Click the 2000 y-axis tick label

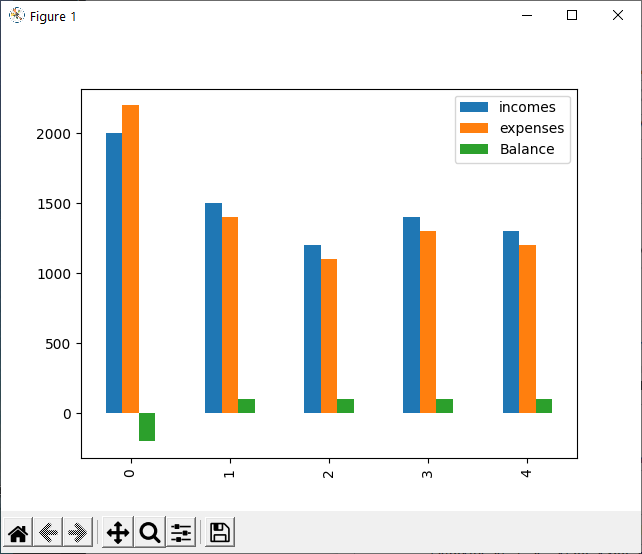coord(53,134)
